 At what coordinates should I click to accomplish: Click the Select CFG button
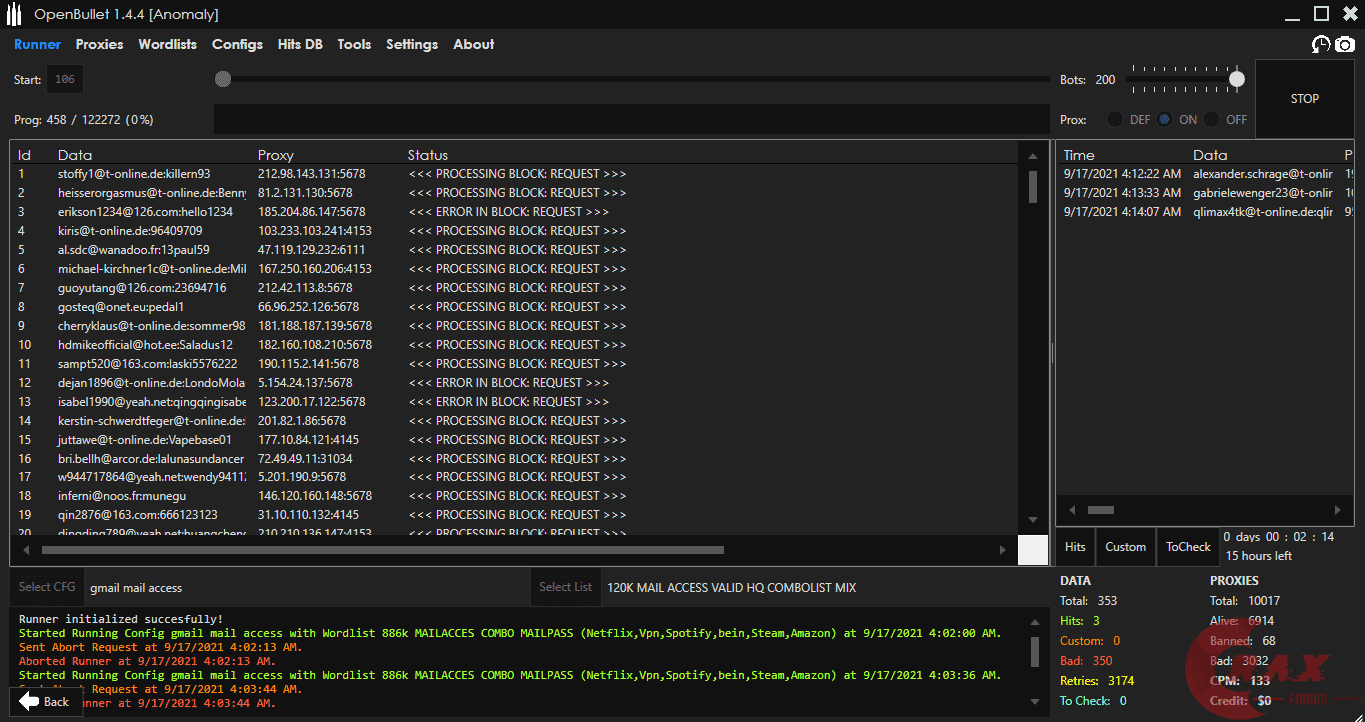pyautogui.click(x=47, y=587)
